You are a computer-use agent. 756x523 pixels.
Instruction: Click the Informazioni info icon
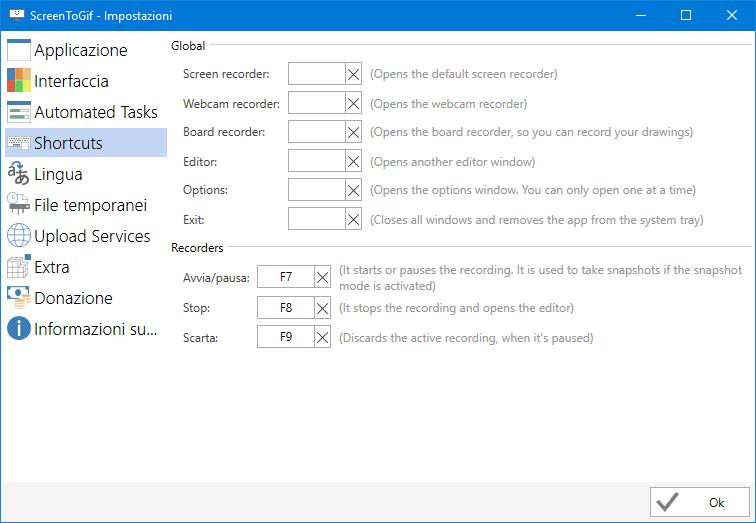[x=19, y=328]
